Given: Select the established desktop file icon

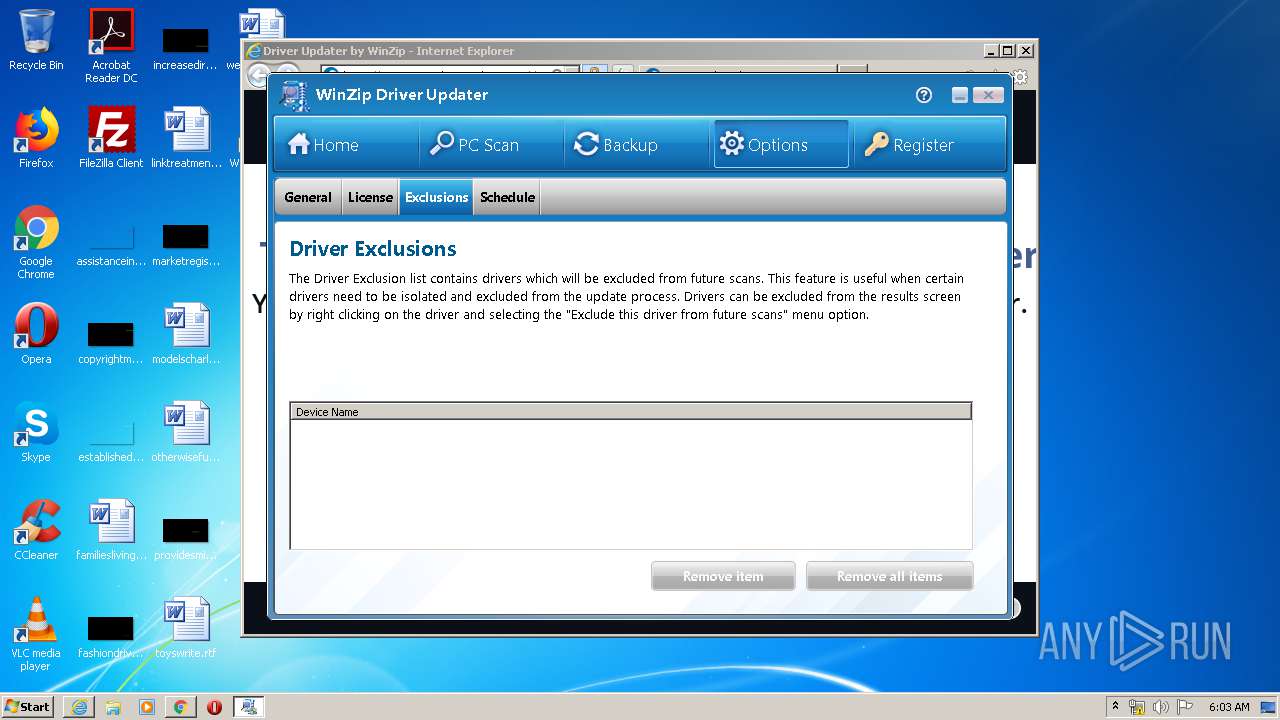Looking at the screenshot, I should (x=111, y=440).
